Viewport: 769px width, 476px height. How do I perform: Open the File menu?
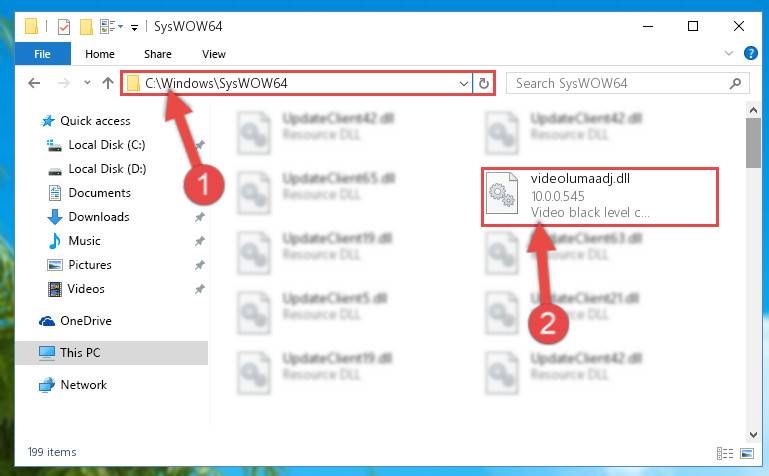(43, 54)
